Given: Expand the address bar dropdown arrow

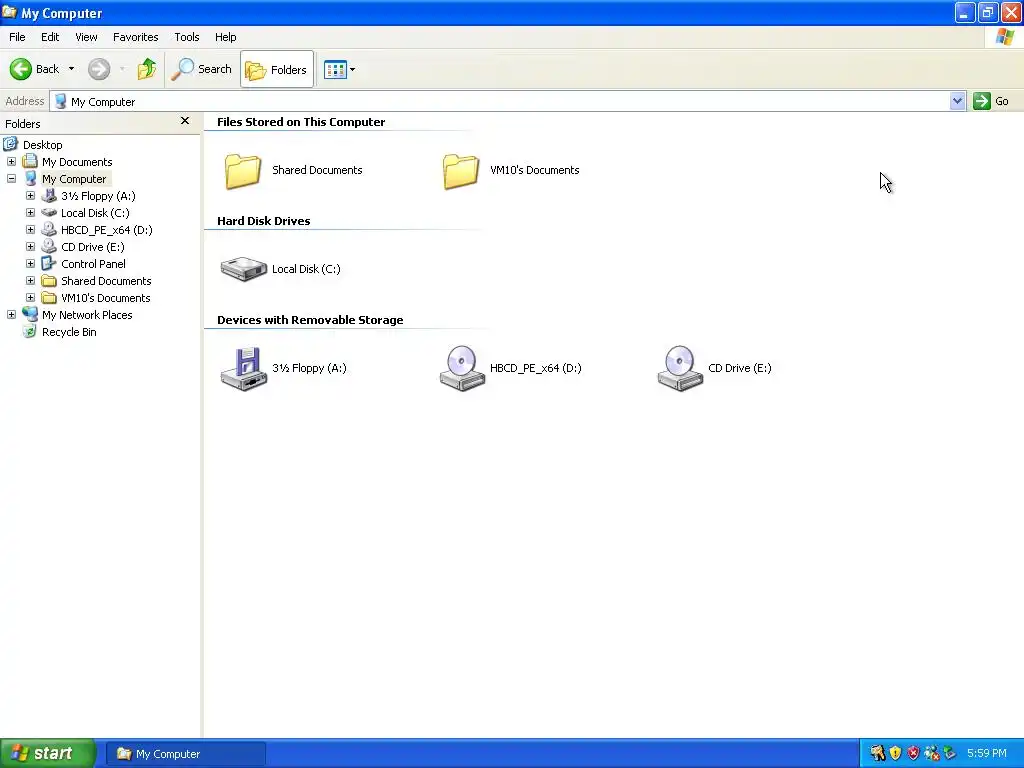Looking at the screenshot, I should [957, 101].
